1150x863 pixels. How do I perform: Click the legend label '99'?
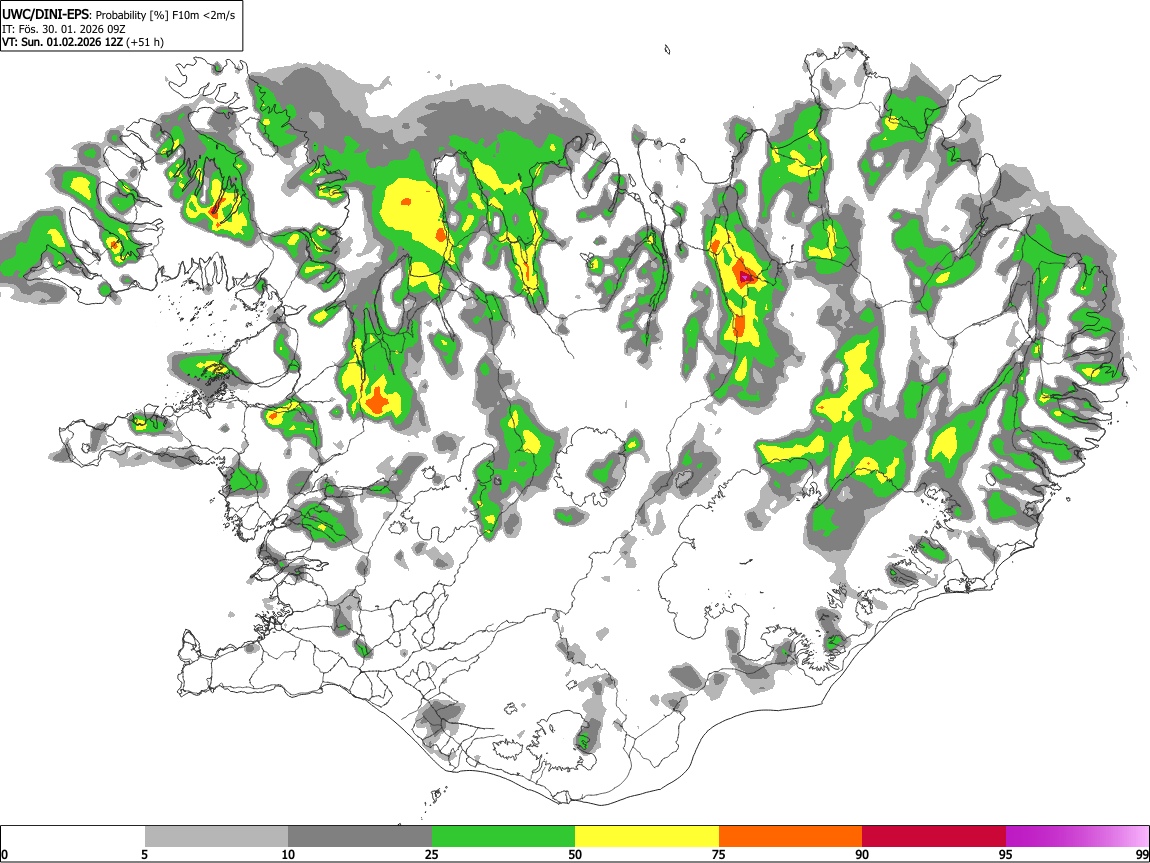[1142, 854]
